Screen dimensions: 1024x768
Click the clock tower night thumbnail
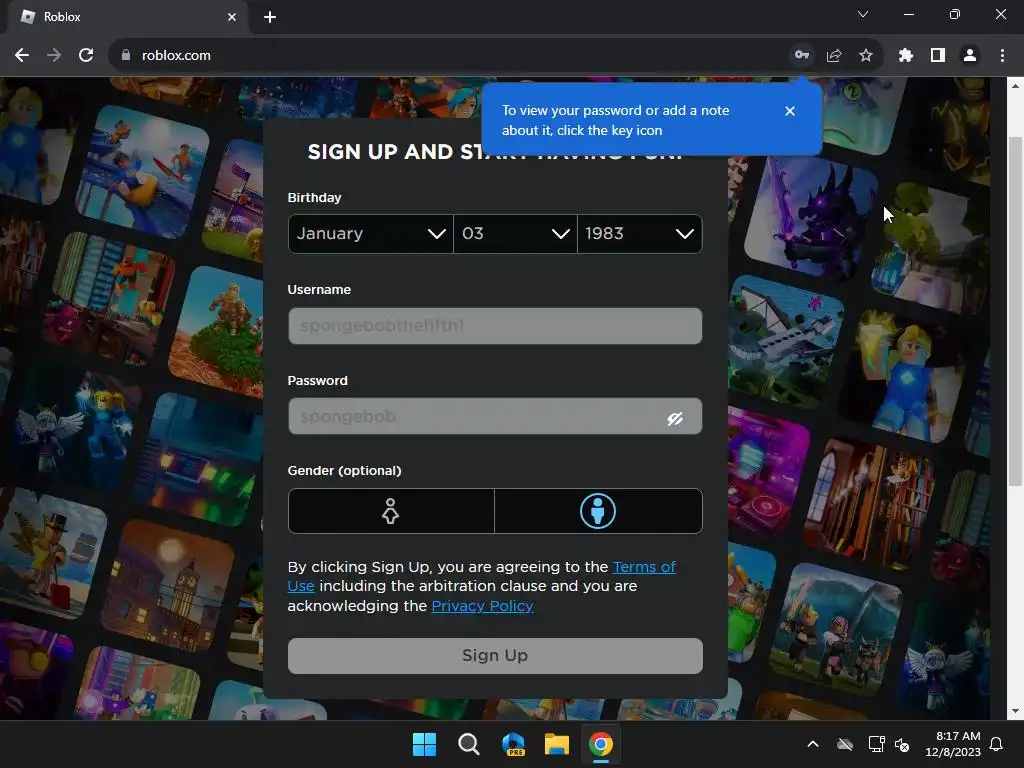[x=168, y=586]
